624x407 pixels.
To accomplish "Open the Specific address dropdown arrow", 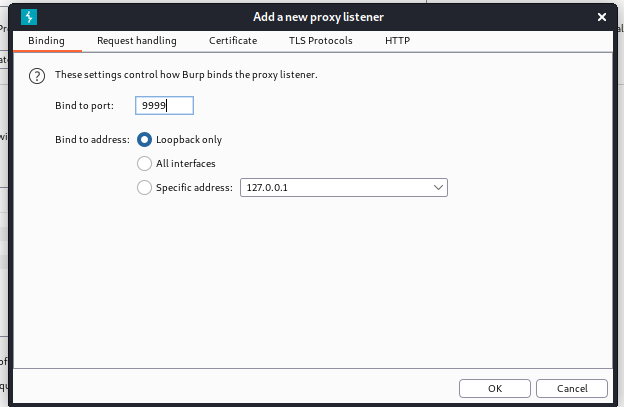I will point(438,187).
